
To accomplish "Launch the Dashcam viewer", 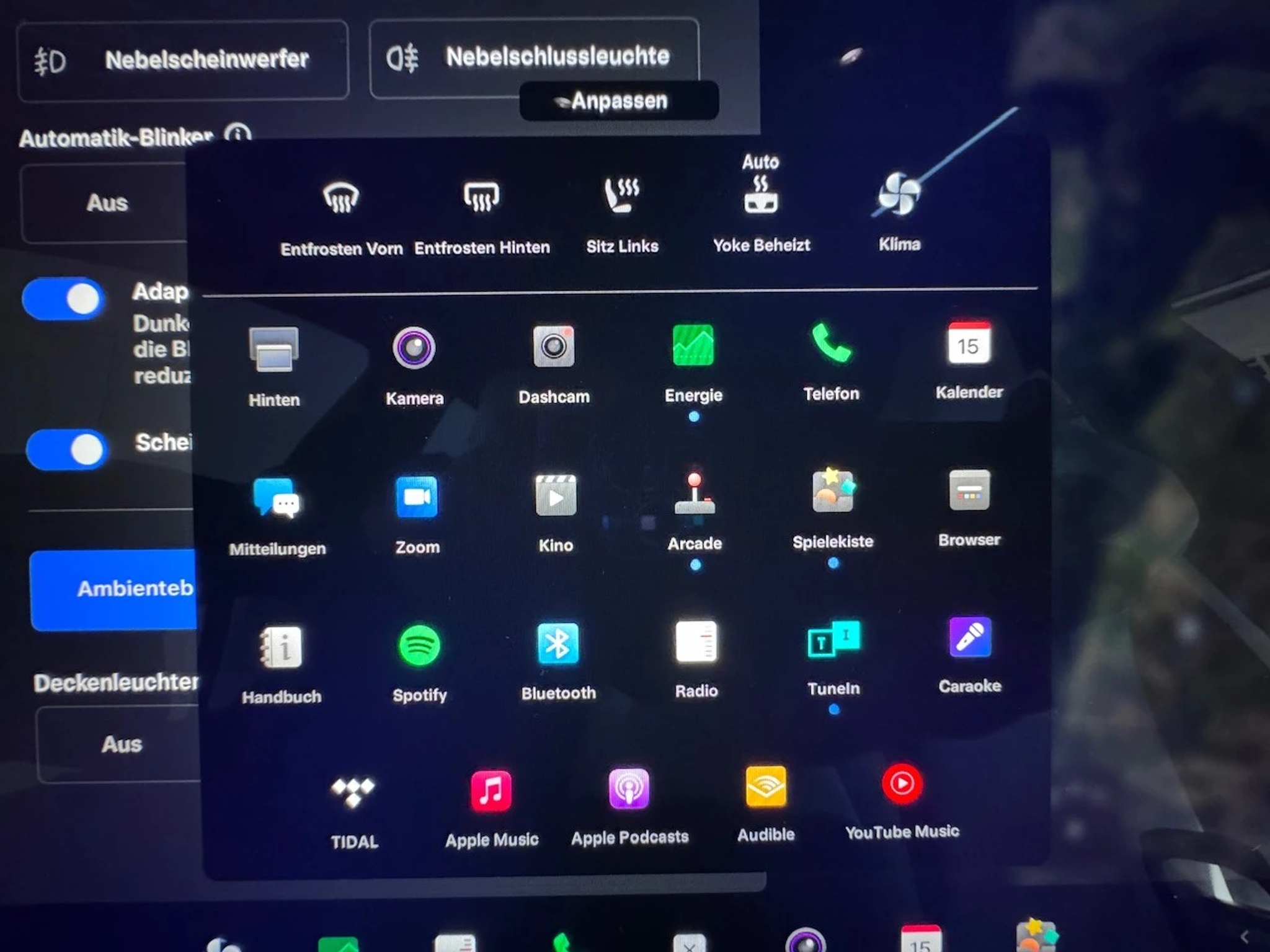I will tap(554, 347).
